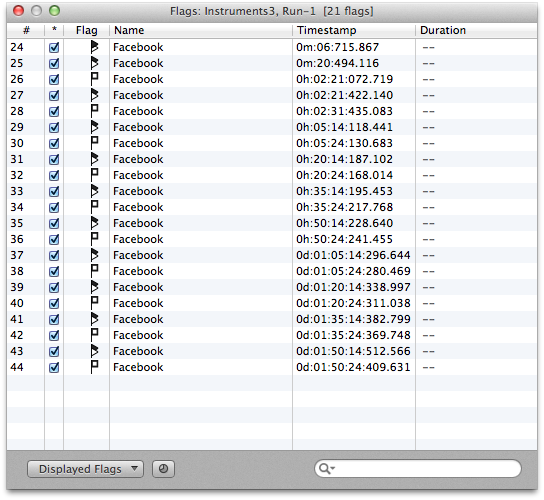Click the duration dashes in row 40
The width and height of the screenshot is (544, 500).
pos(428,304)
